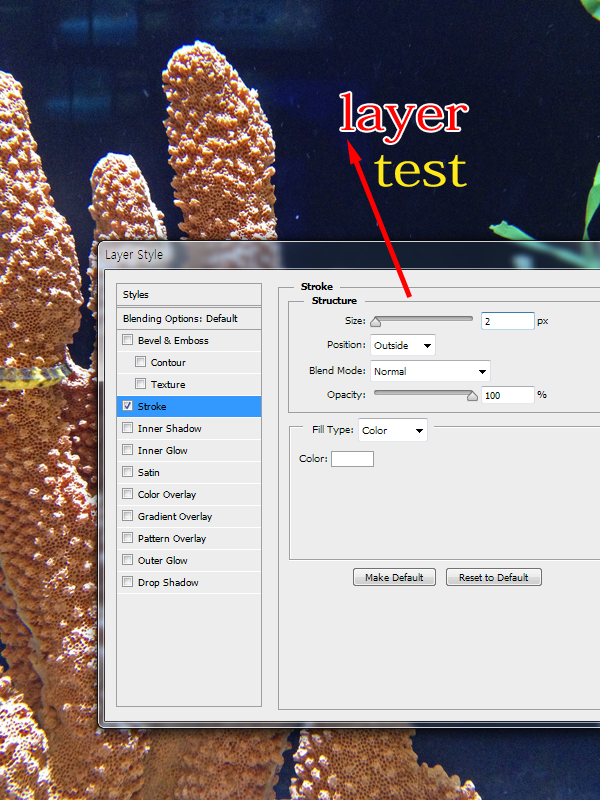Viewport: 600px width, 800px height.
Task: Open the Fill Type dropdown set to Color
Action: click(x=393, y=430)
